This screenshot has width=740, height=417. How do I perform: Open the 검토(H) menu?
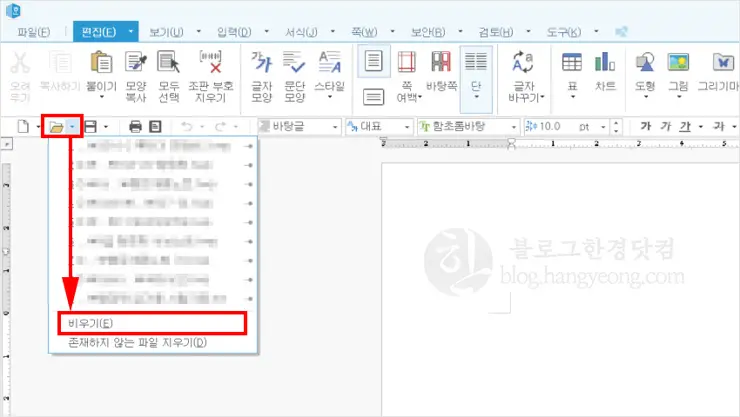[x=496, y=32]
